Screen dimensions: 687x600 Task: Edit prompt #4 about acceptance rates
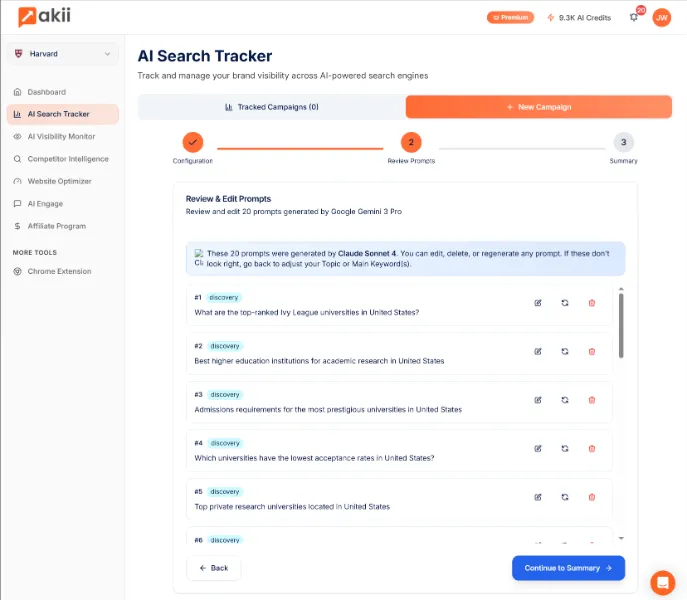point(538,448)
